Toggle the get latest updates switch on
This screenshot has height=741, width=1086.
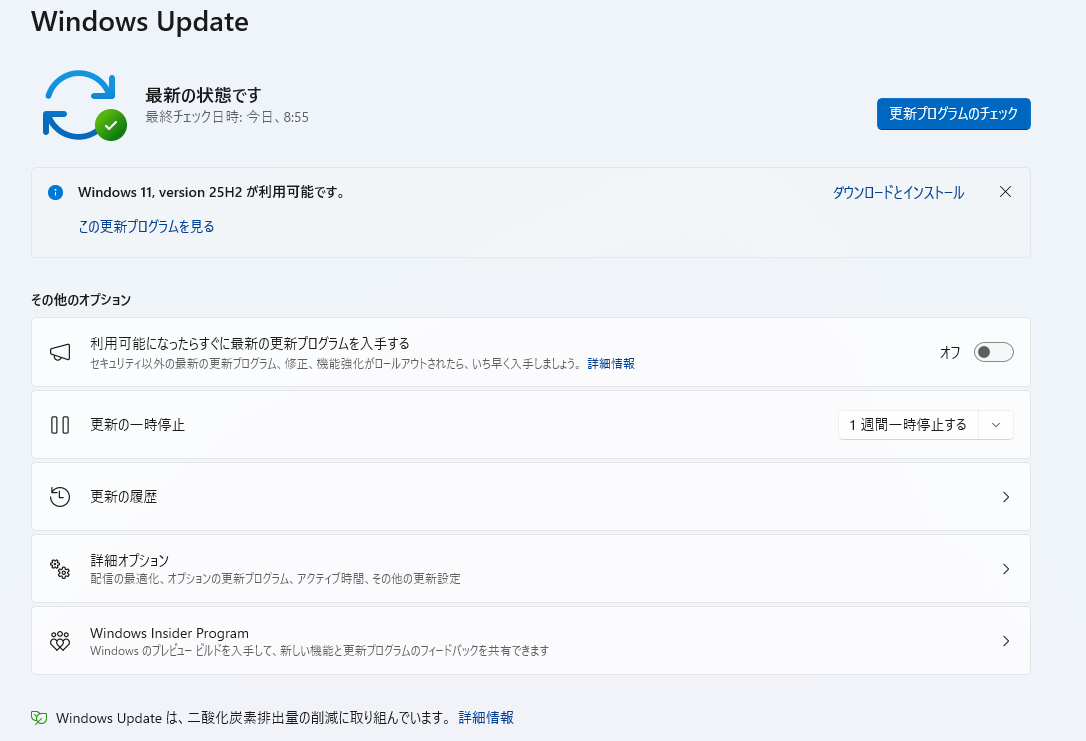point(994,352)
